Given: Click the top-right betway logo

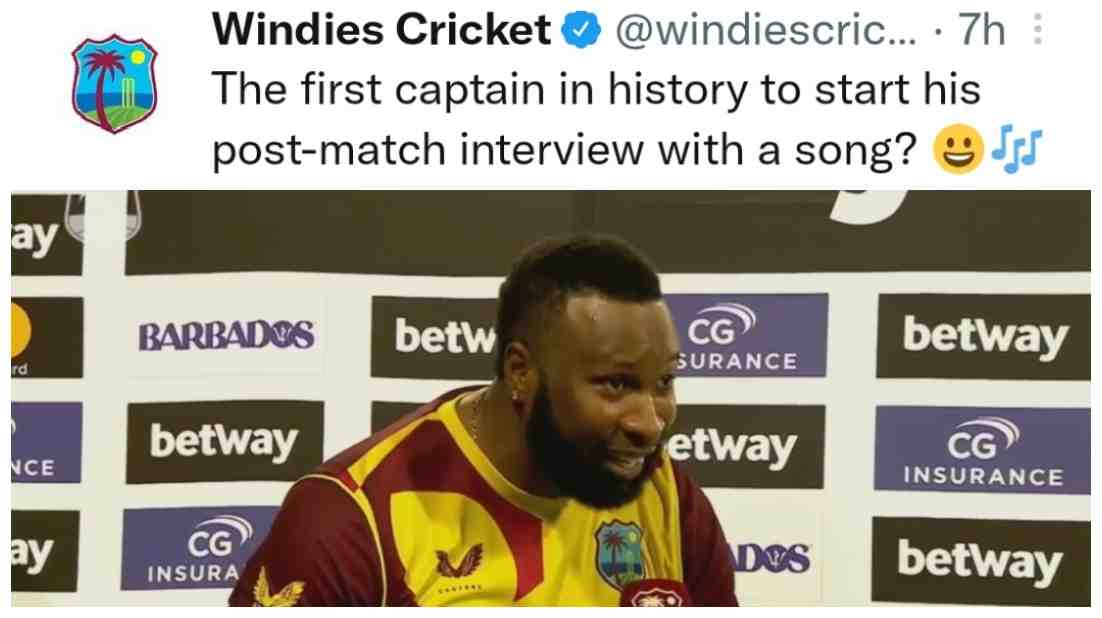Looking at the screenshot, I should (984, 337).
